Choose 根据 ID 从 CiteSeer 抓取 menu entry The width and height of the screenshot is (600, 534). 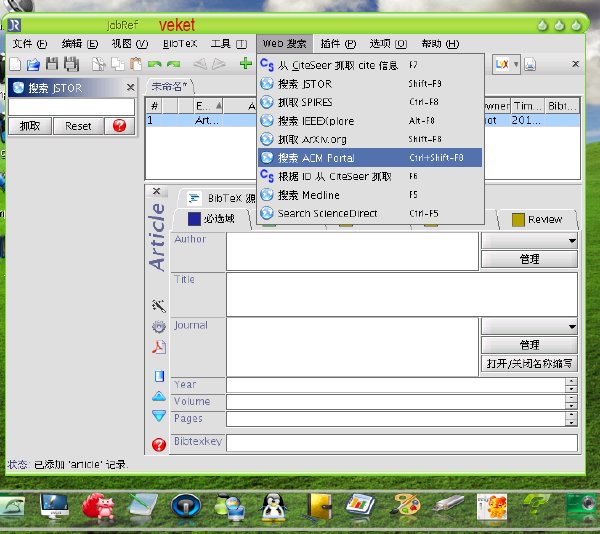(x=370, y=176)
